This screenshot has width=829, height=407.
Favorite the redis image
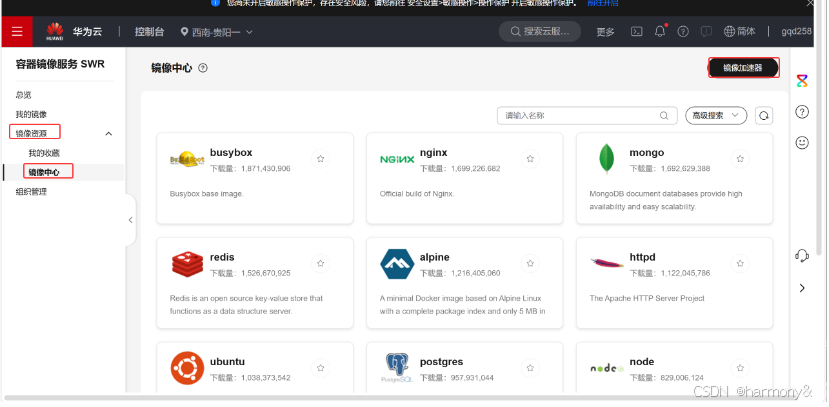[x=320, y=263]
